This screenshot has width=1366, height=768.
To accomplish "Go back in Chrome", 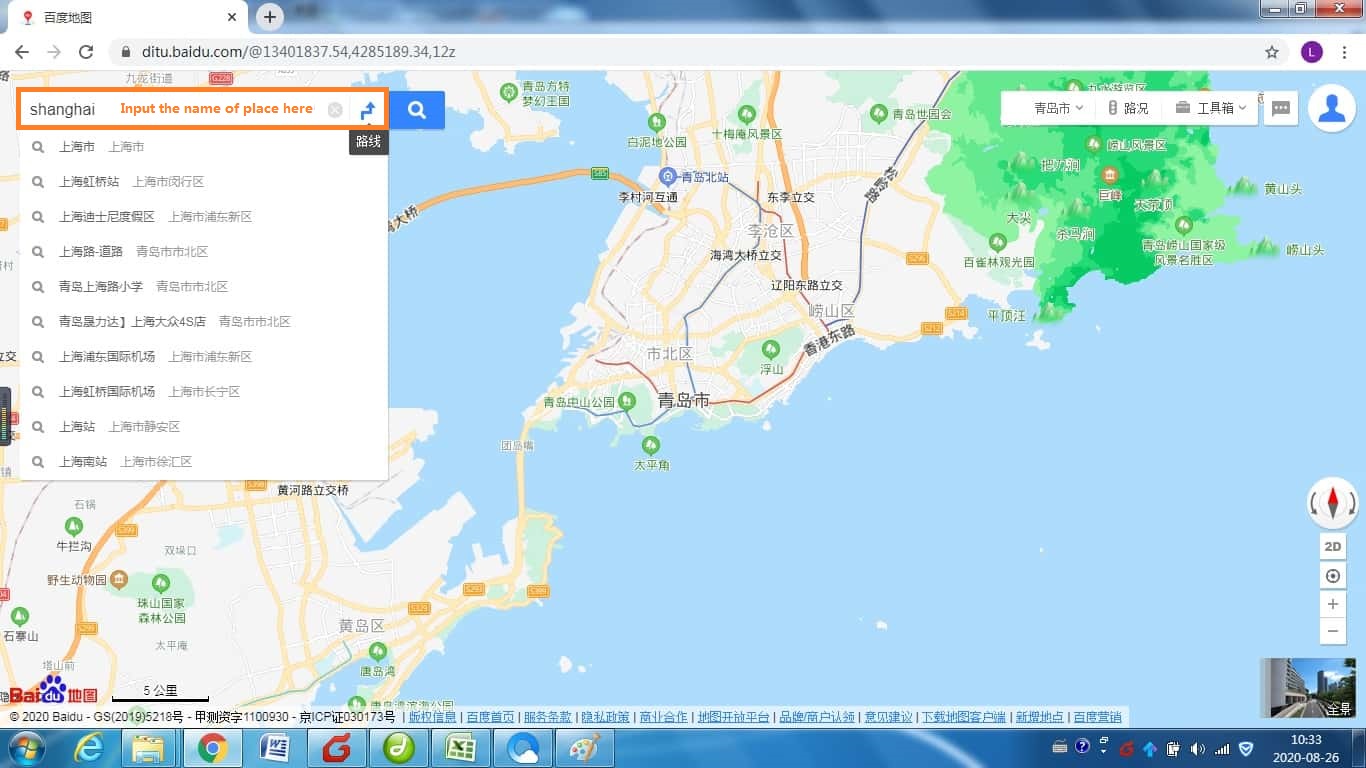I will click(x=22, y=52).
